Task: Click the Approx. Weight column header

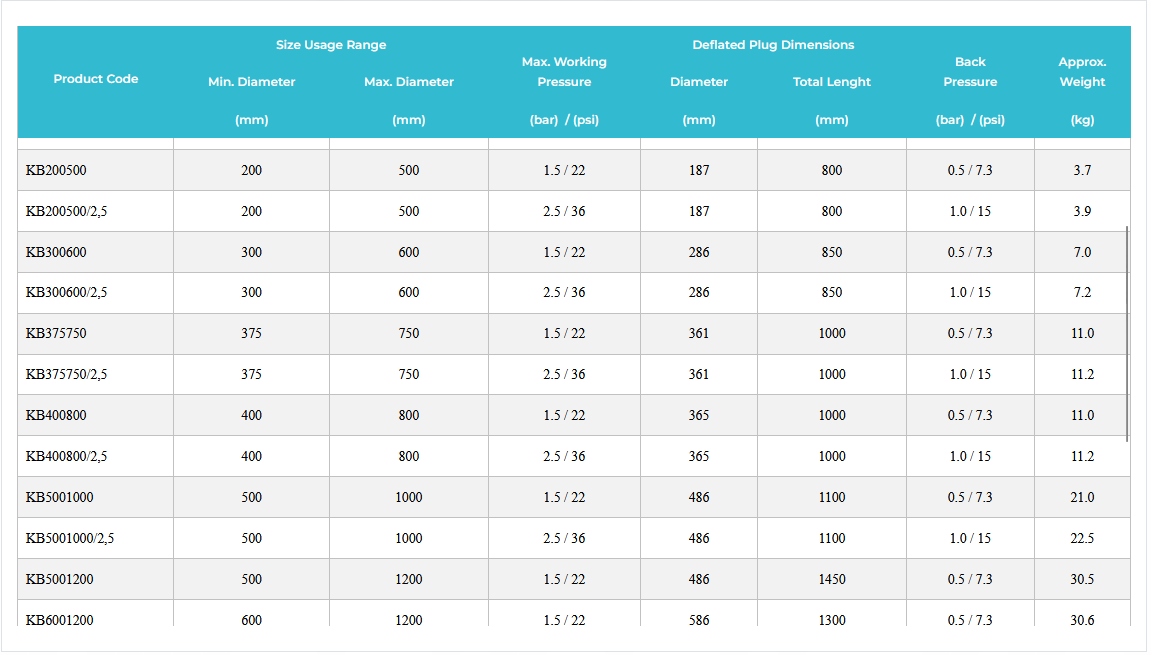Action: click(x=1082, y=72)
